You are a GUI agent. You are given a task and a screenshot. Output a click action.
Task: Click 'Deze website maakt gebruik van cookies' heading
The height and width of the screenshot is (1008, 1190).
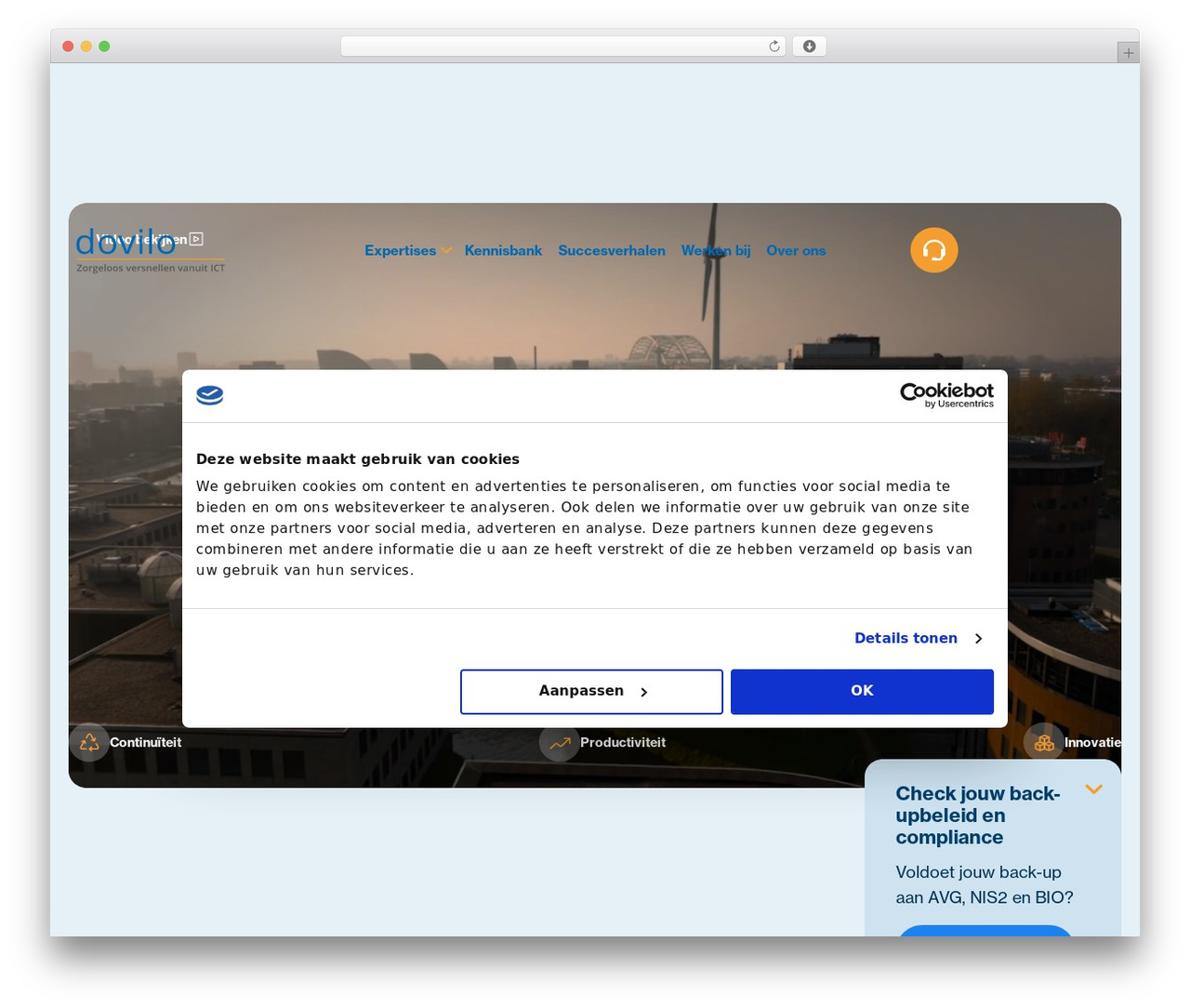click(x=358, y=459)
